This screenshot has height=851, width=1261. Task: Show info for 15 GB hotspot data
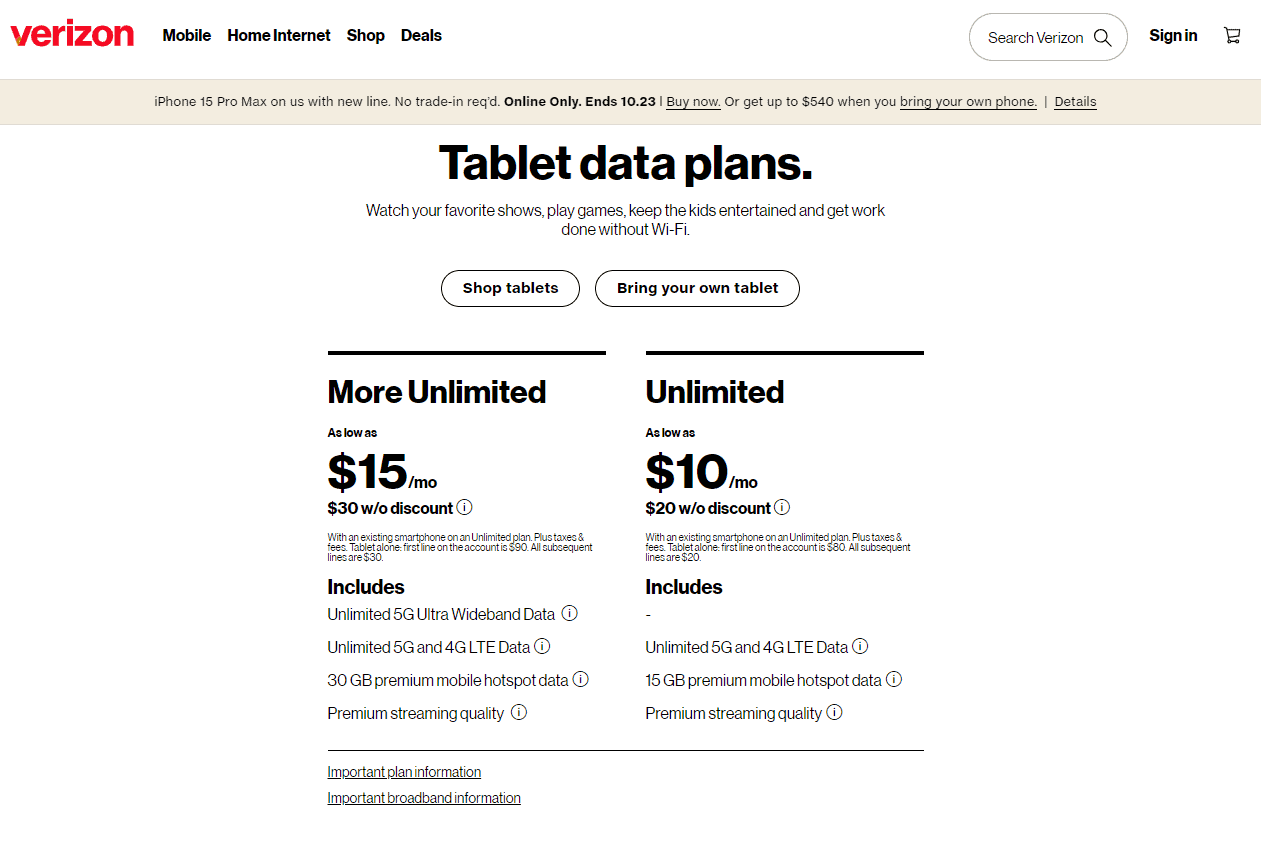point(894,680)
